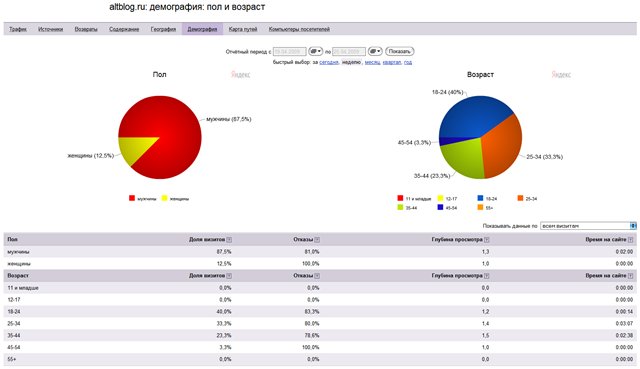This screenshot has width=640, height=369.
Task: Click the '35-44 (23,3%)' chart label
Action: [x=432, y=176]
